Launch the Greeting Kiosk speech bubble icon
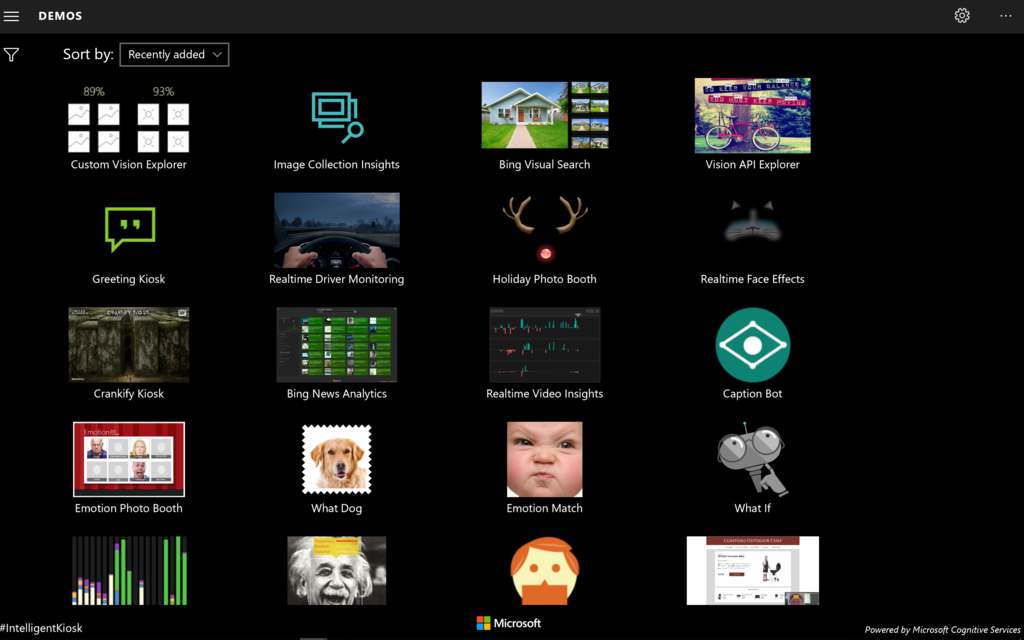This screenshot has width=1024, height=640. coord(130,229)
